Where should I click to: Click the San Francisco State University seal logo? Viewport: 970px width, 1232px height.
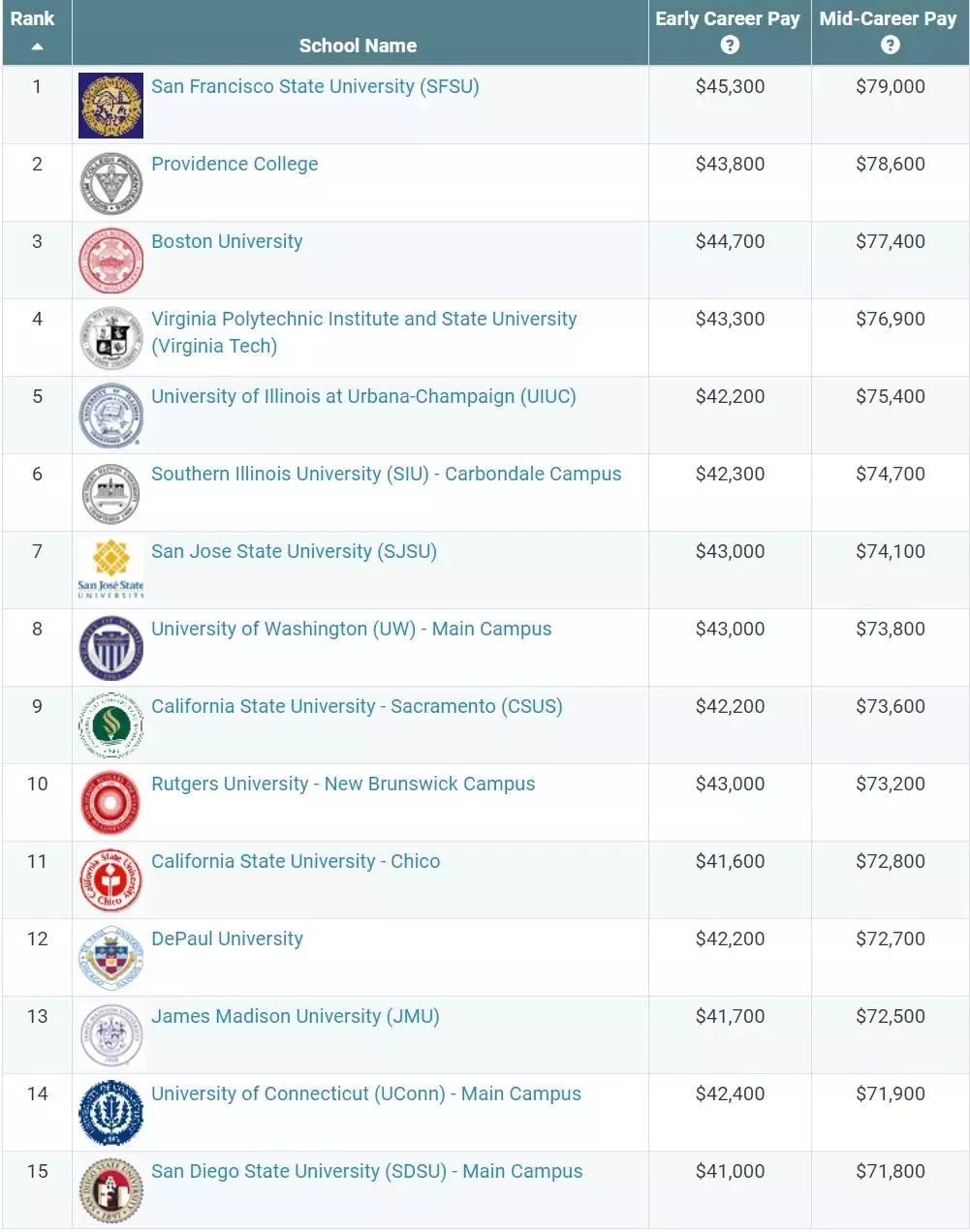pos(110,106)
